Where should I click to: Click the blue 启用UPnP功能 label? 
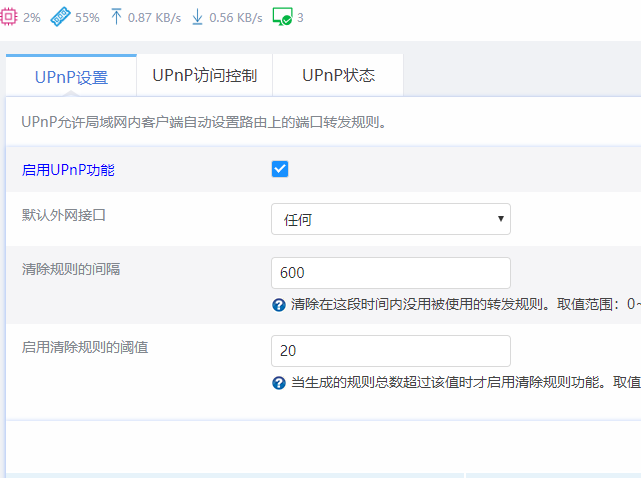(68, 170)
